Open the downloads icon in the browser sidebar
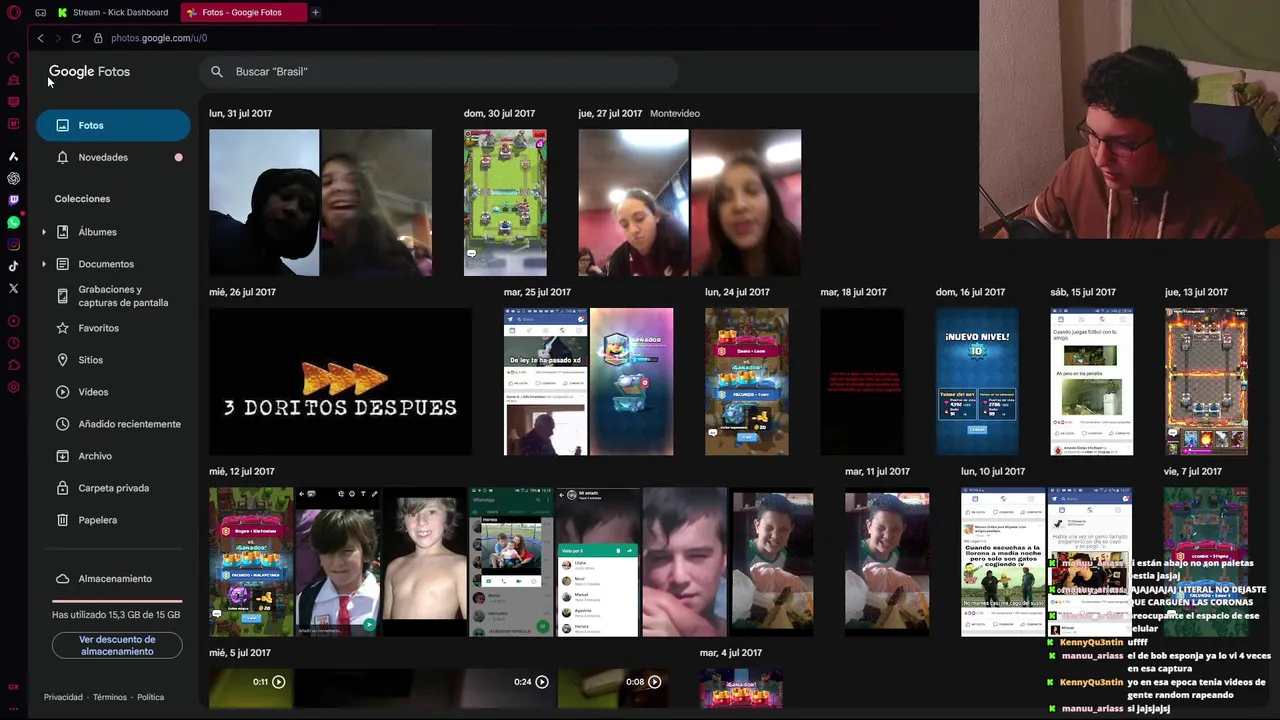This screenshot has width=1280, height=720. click(x=13, y=322)
